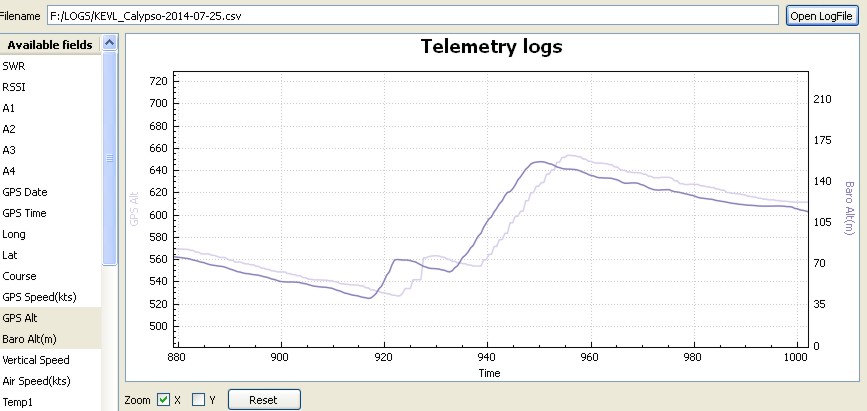Click the Filename path input field

[x=412, y=16]
